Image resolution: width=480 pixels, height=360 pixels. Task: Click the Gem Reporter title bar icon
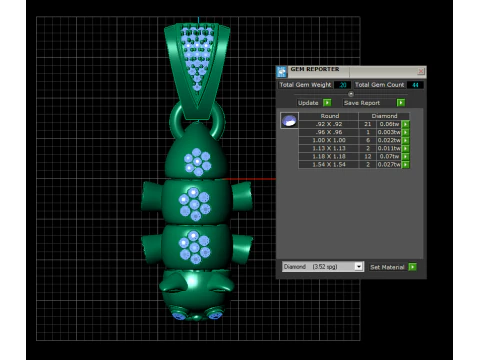pyautogui.click(x=282, y=71)
